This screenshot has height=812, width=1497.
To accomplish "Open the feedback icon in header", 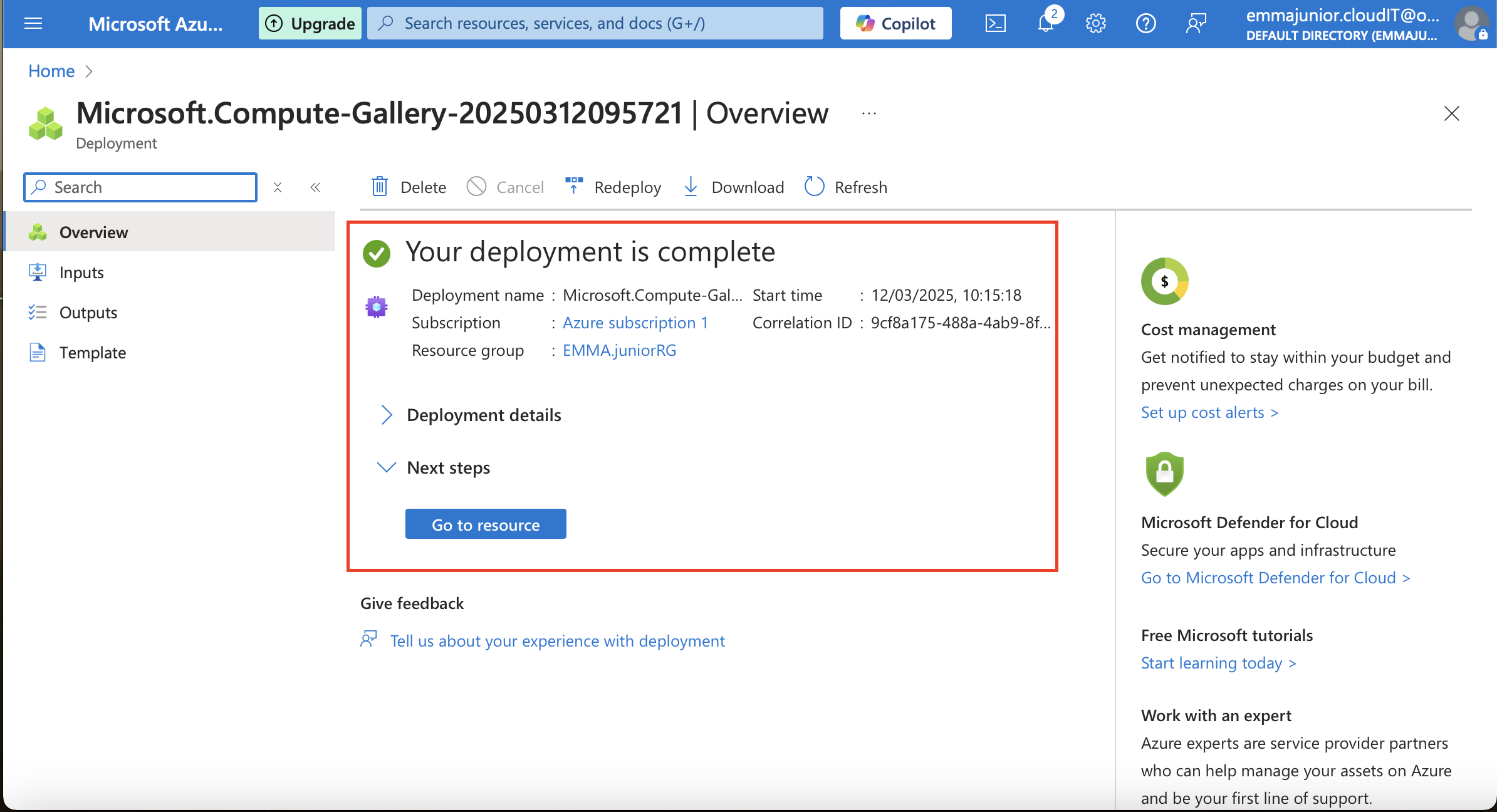I will click(x=1196, y=24).
